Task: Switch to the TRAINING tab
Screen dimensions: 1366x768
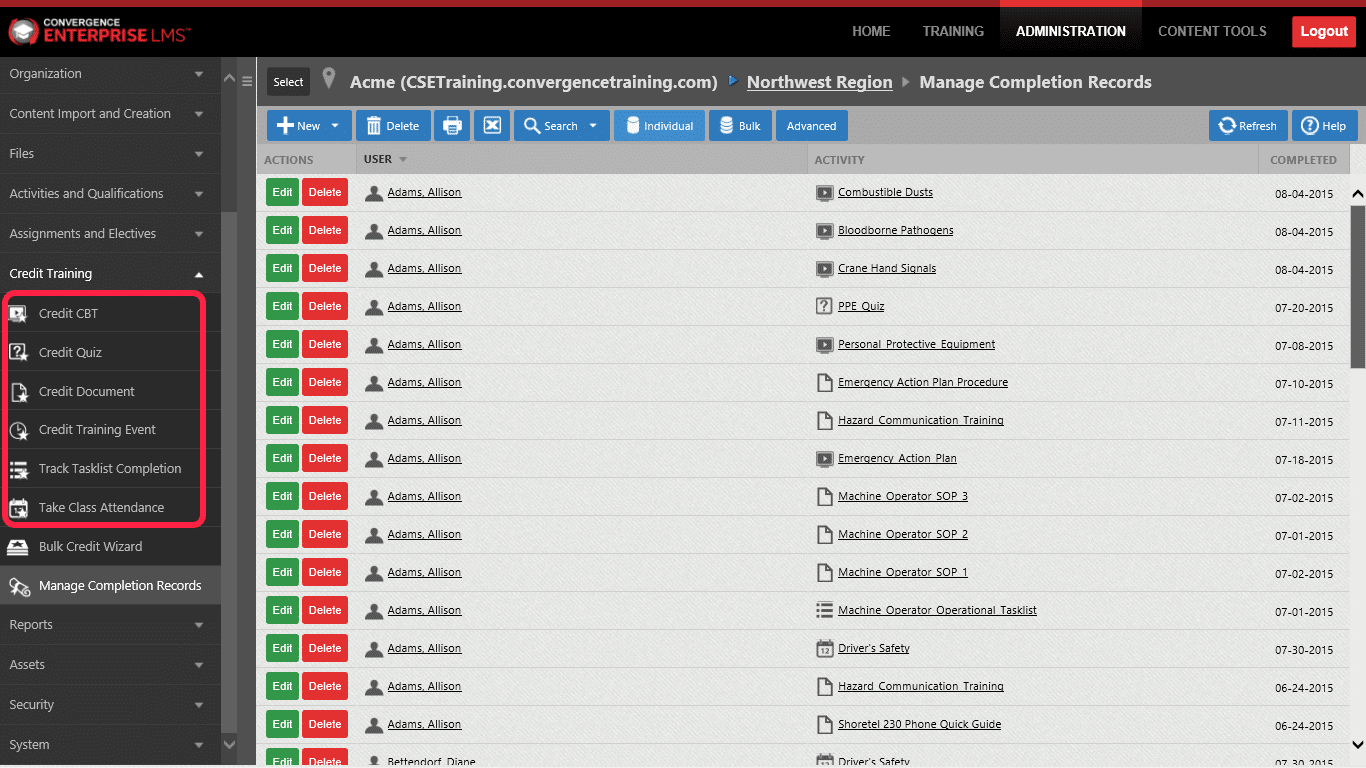Action: pos(952,31)
